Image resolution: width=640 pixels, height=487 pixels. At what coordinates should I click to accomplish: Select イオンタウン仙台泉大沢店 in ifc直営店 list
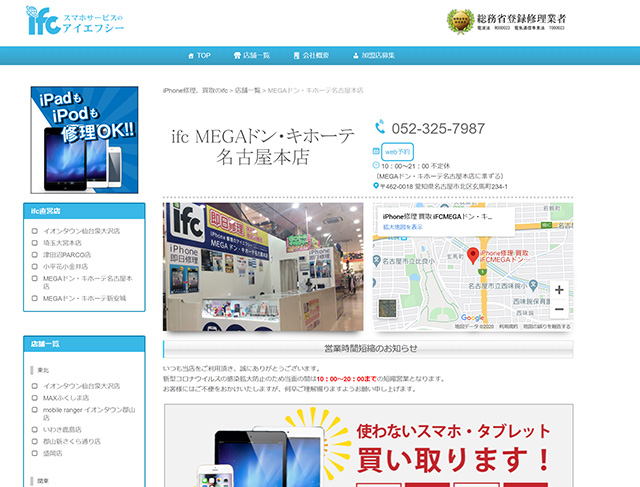[x=82, y=231]
